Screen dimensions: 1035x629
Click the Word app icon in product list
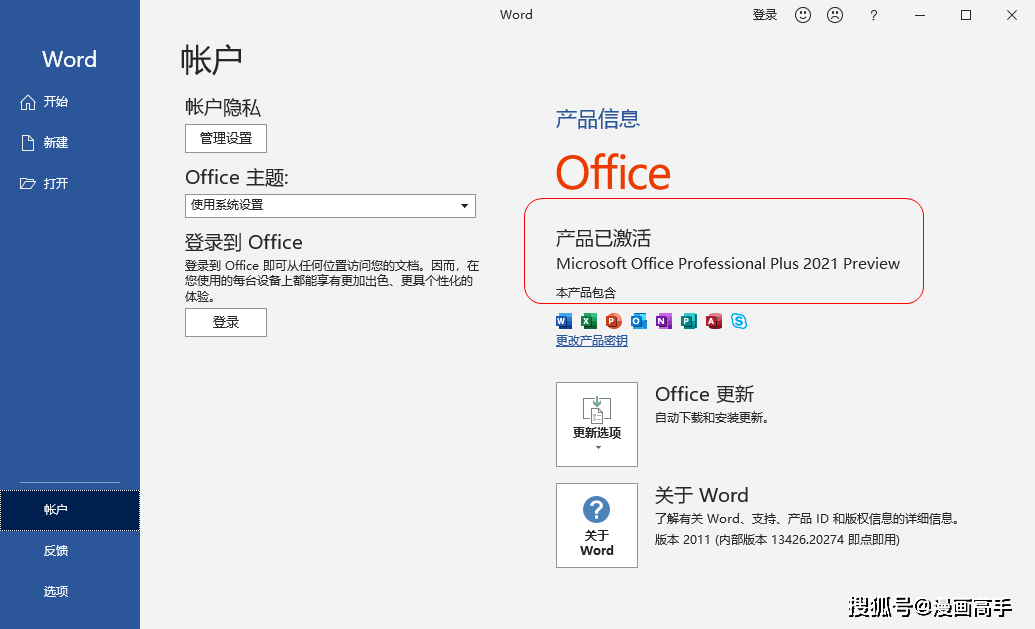pos(563,321)
